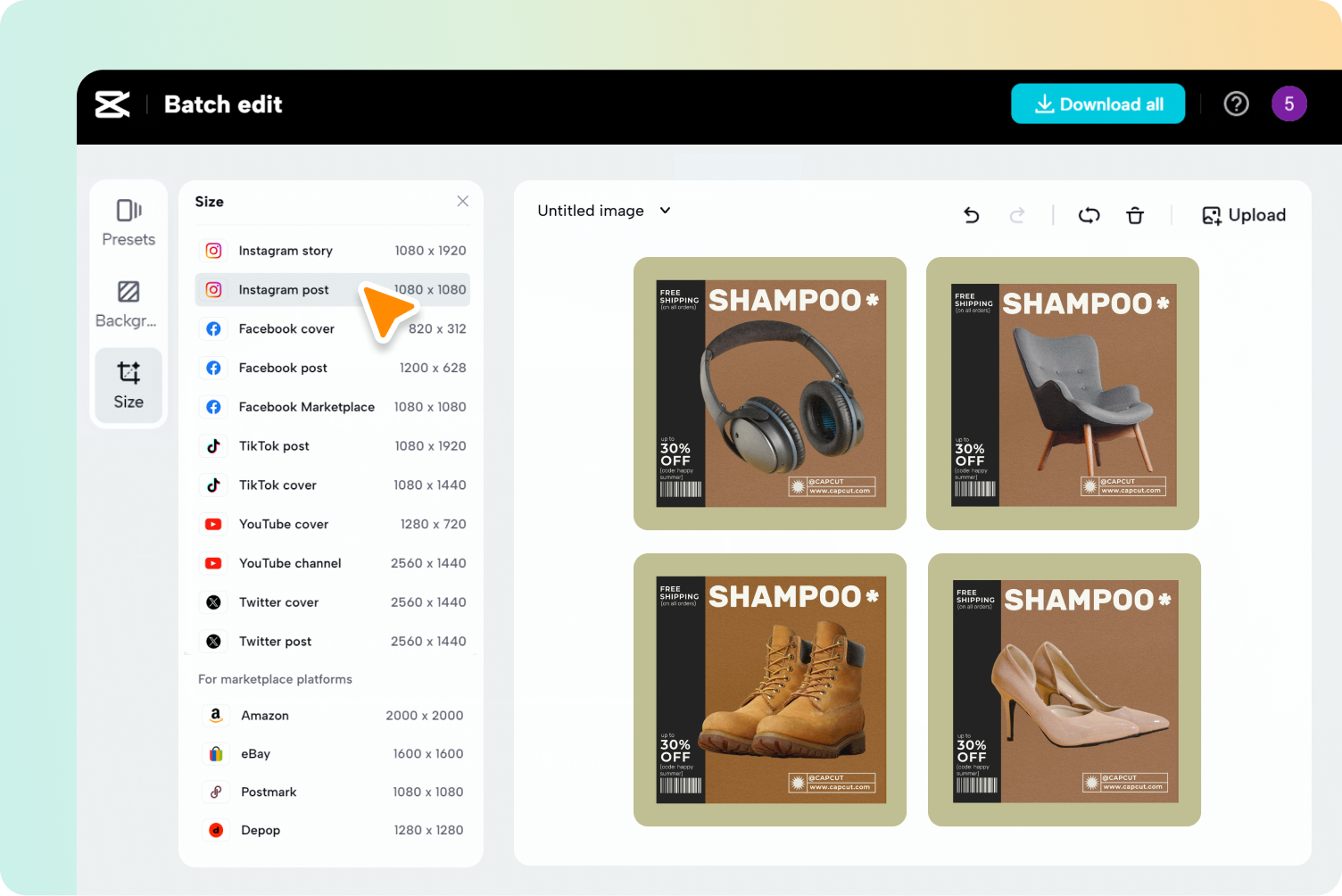Select the TikTok cover label
Image resolution: width=1342 pixels, height=896 pixels.
(278, 485)
